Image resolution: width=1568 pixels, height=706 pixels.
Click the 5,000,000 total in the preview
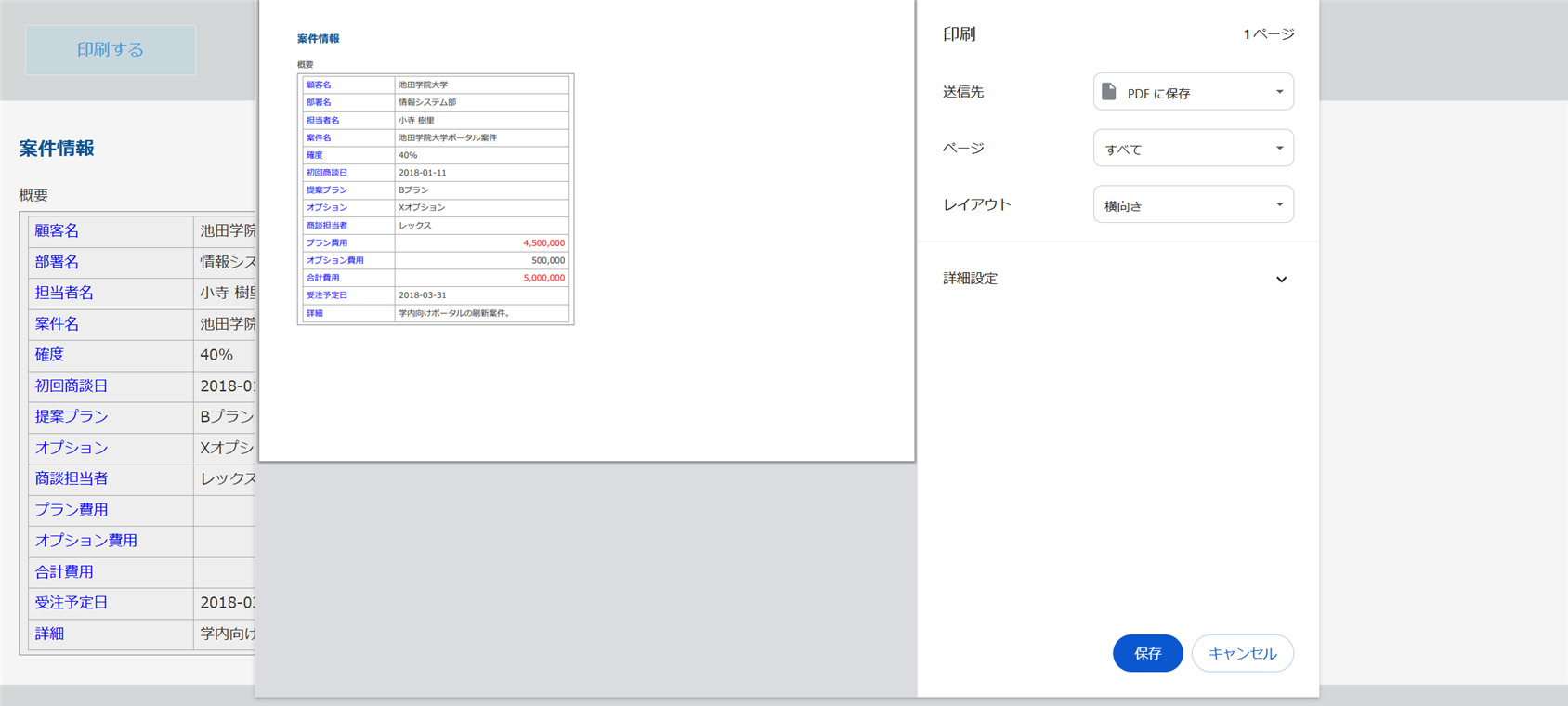click(x=543, y=278)
